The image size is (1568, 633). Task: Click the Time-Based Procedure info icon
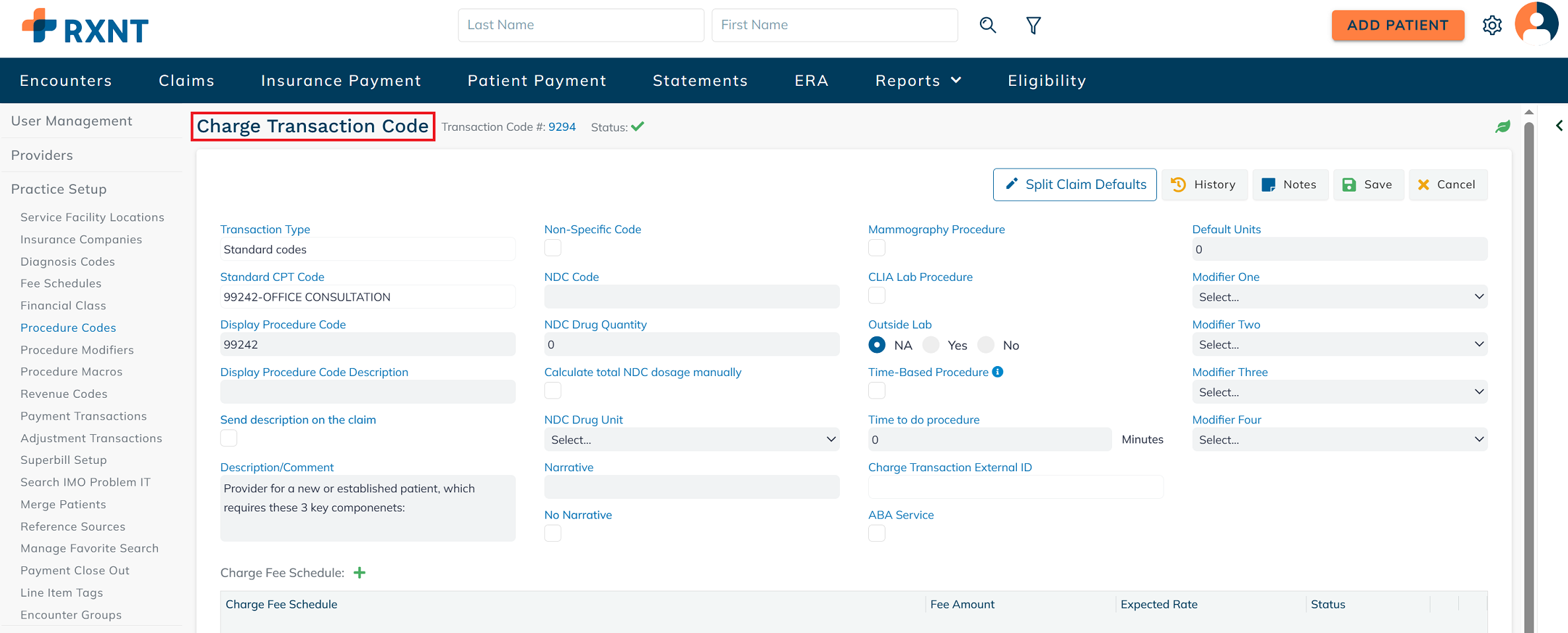point(998,372)
